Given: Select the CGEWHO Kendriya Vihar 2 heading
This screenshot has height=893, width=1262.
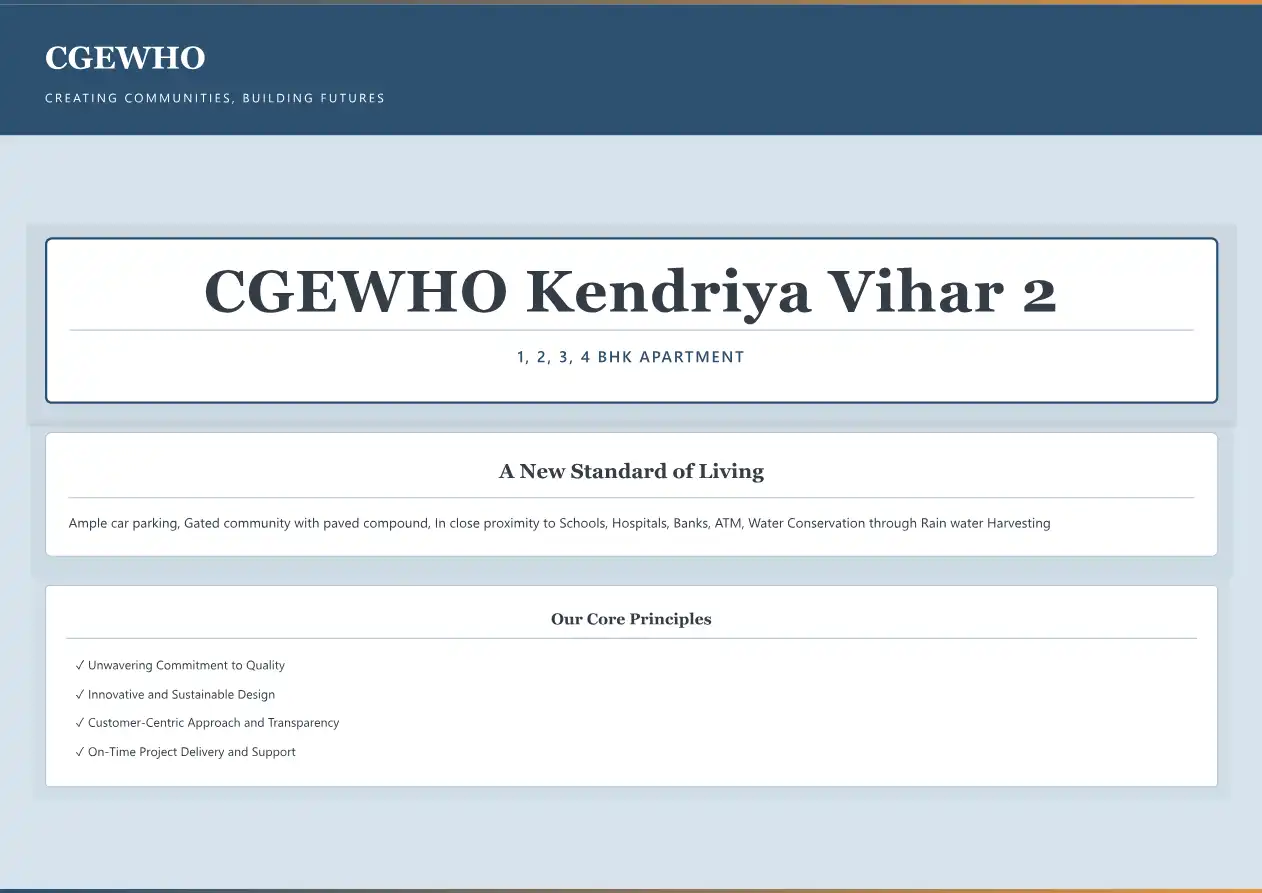Looking at the screenshot, I should [630, 291].
